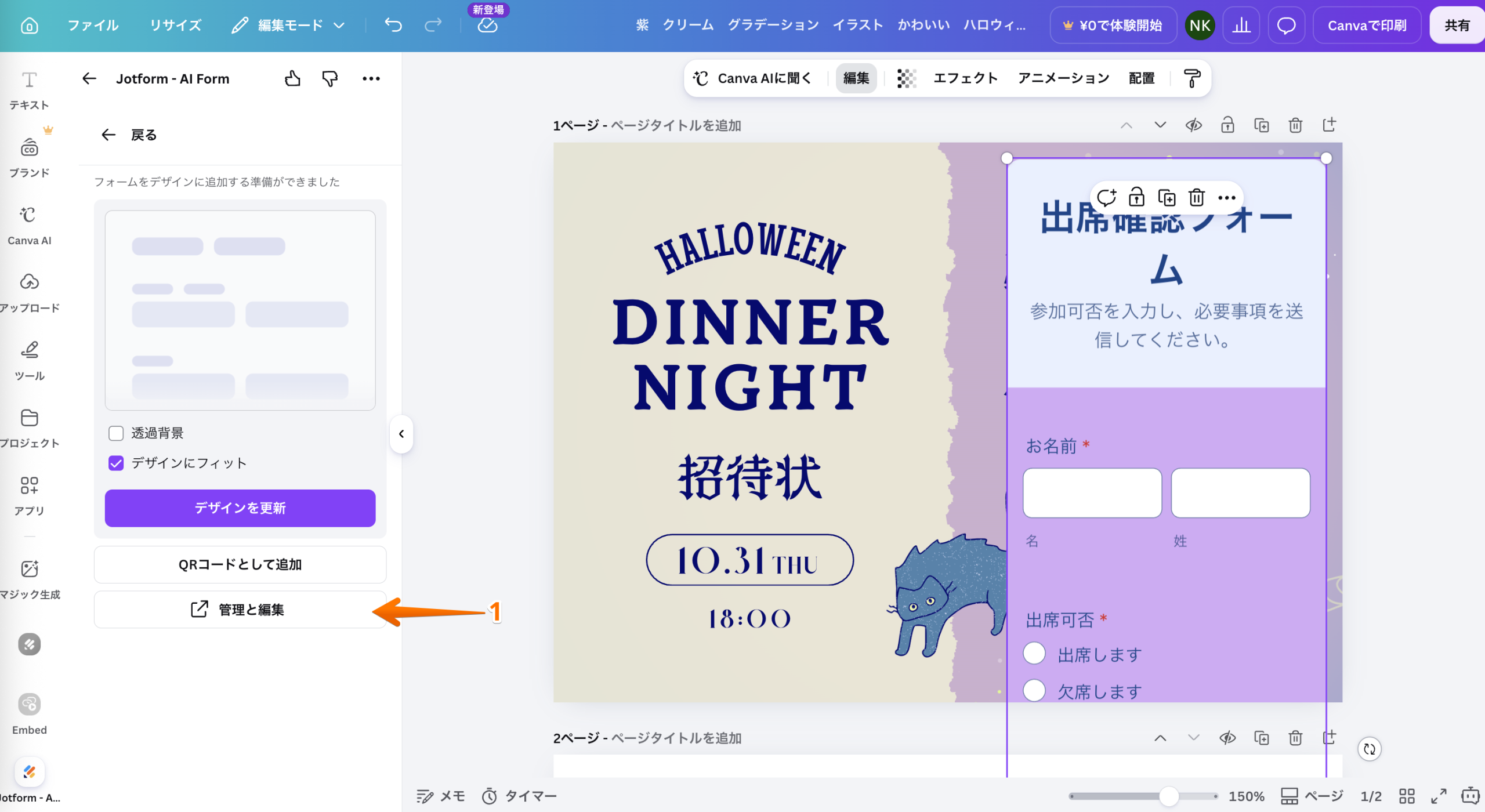Delete page 1 with trash icon
1485x812 pixels.
coord(1295,125)
